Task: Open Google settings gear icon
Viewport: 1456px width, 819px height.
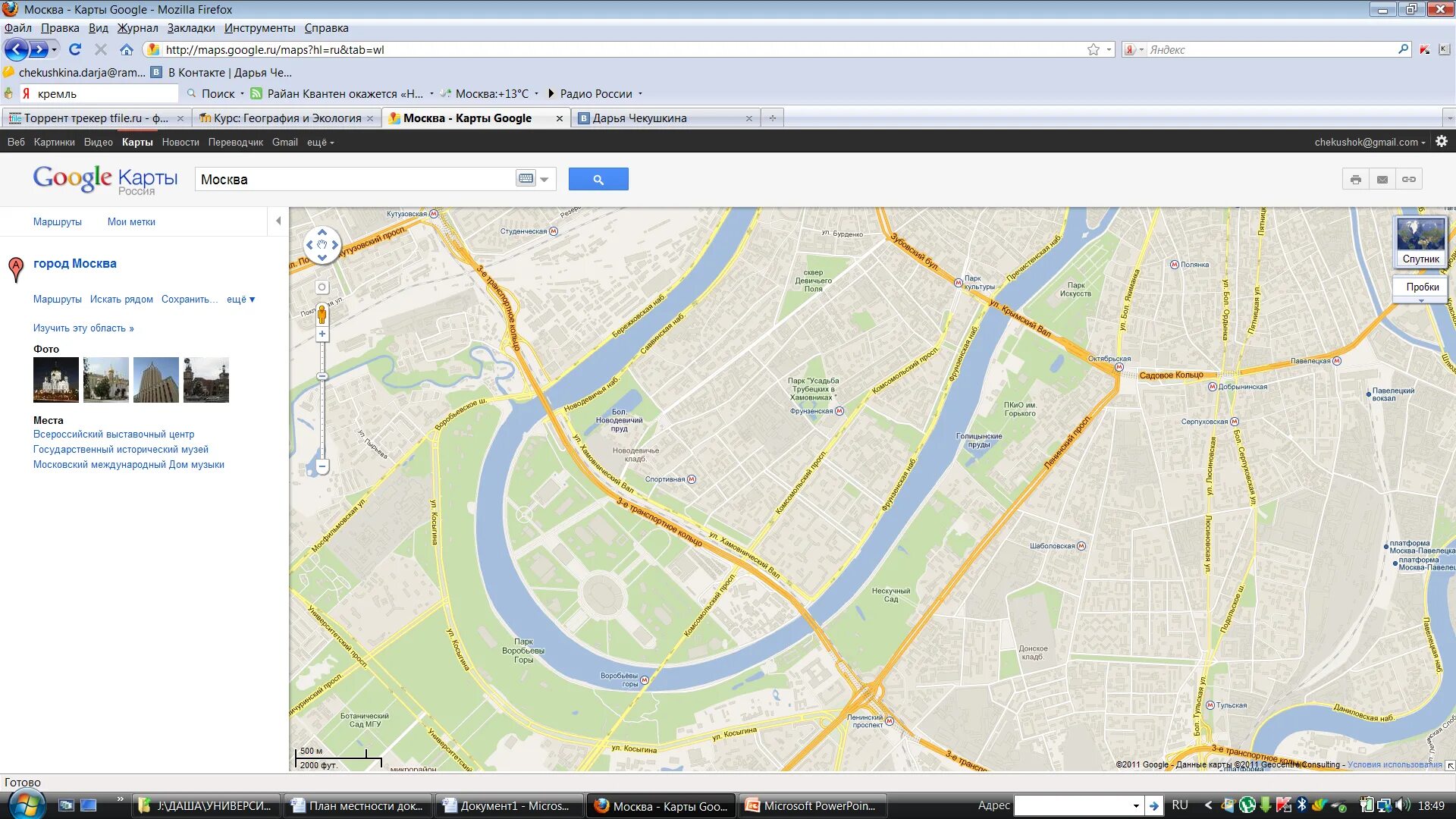Action: [1442, 142]
